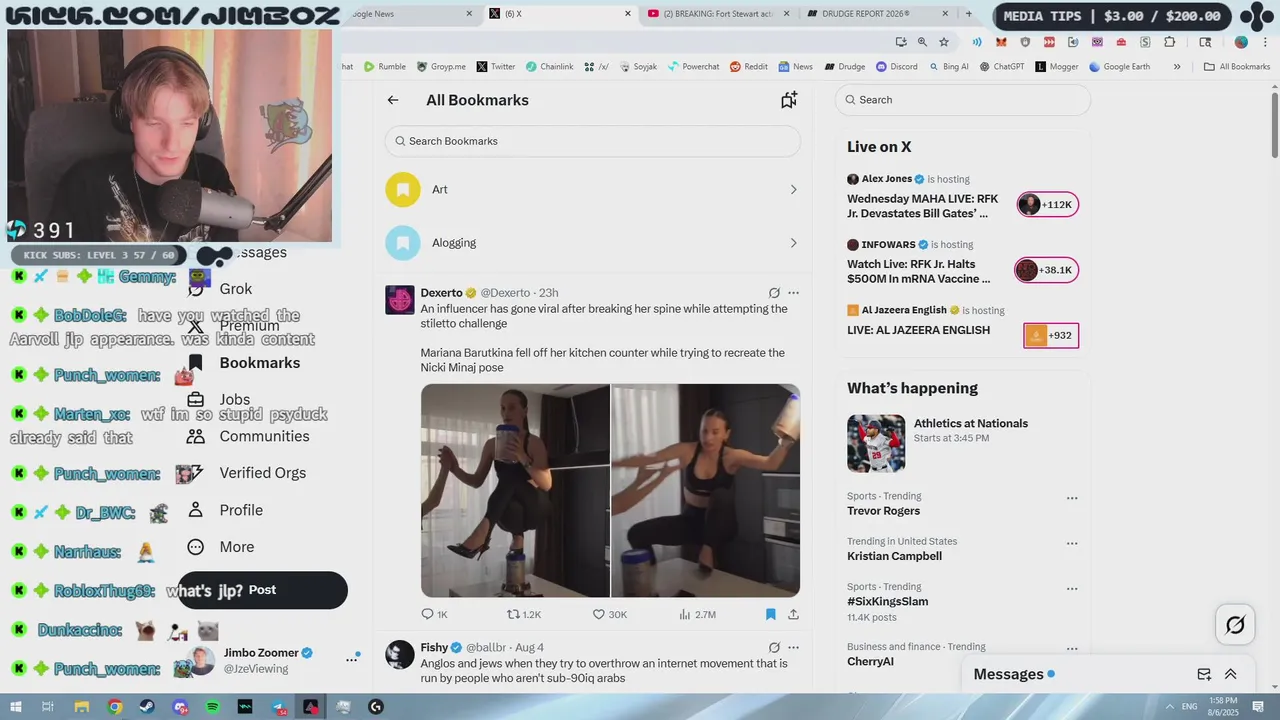
Task: Click the floating Grok button
Action: pyautogui.click(x=1236, y=626)
